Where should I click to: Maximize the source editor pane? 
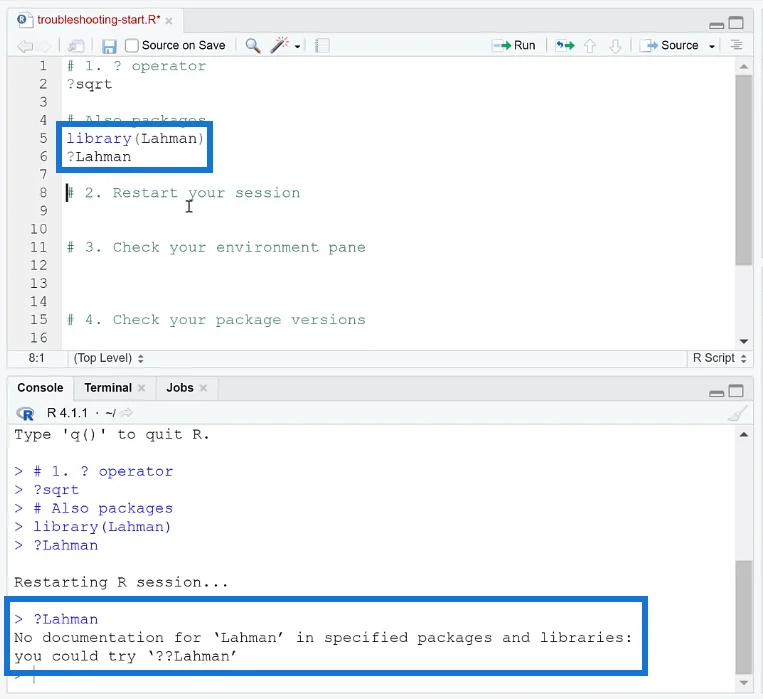tap(736, 23)
